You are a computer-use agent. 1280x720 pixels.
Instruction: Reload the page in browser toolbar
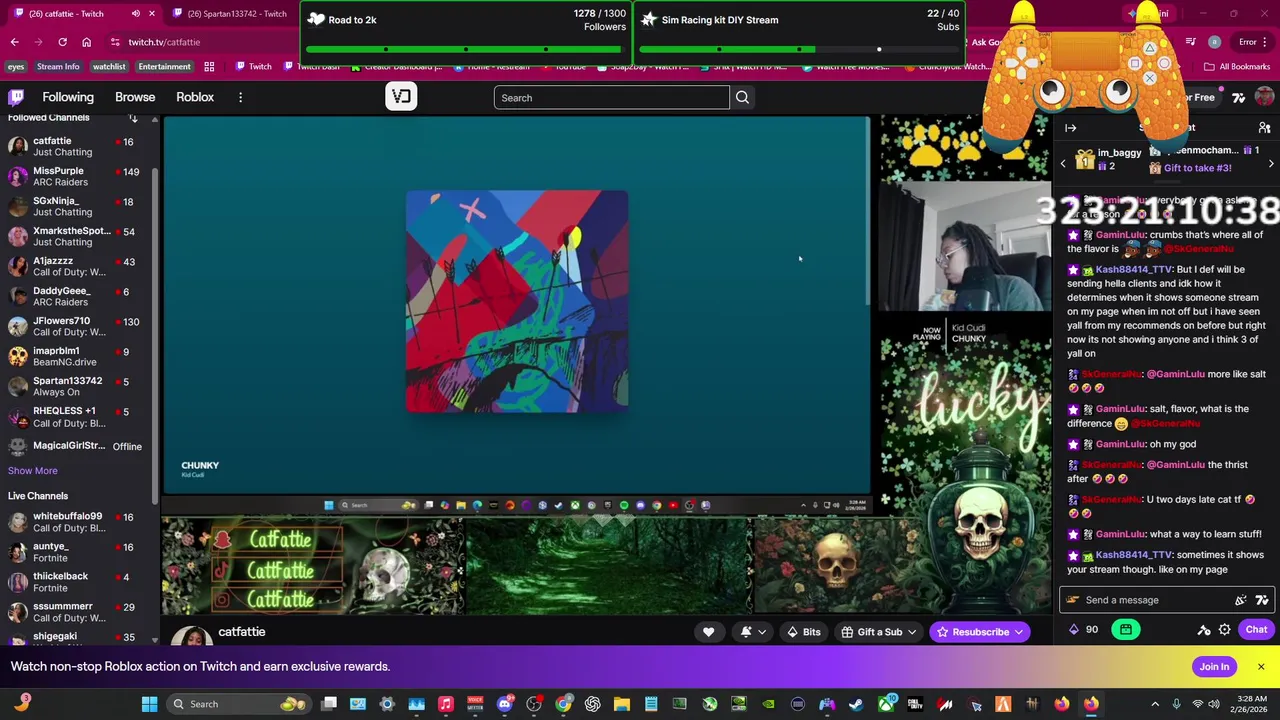[62, 42]
